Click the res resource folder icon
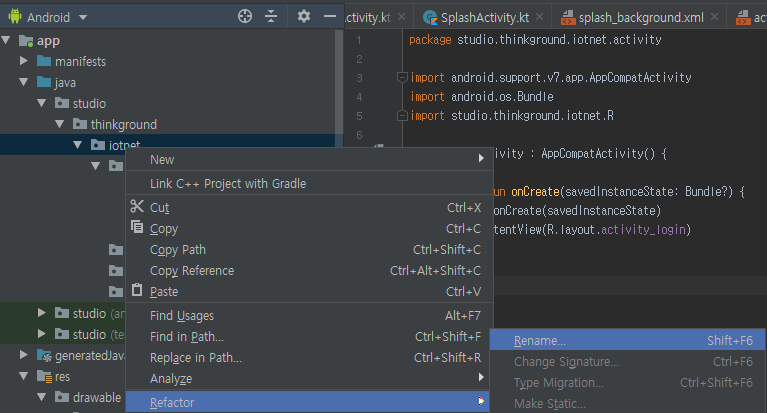Screen dimensions: 767x413 45,376
